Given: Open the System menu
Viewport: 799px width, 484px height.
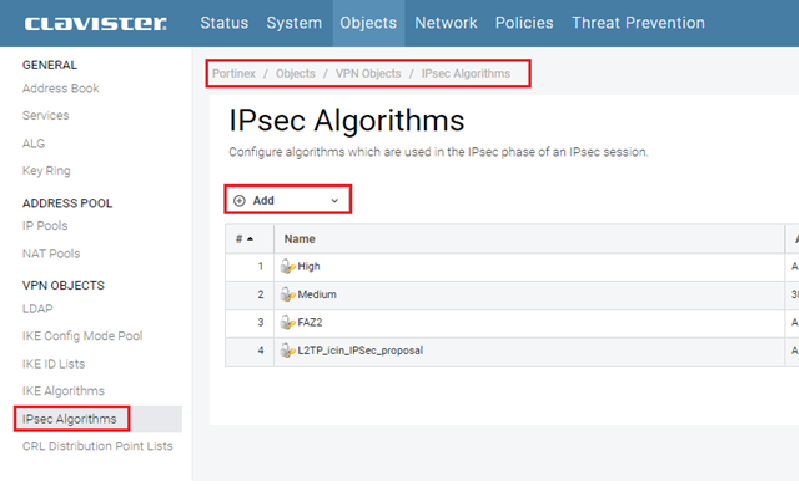Looking at the screenshot, I should [294, 23].
